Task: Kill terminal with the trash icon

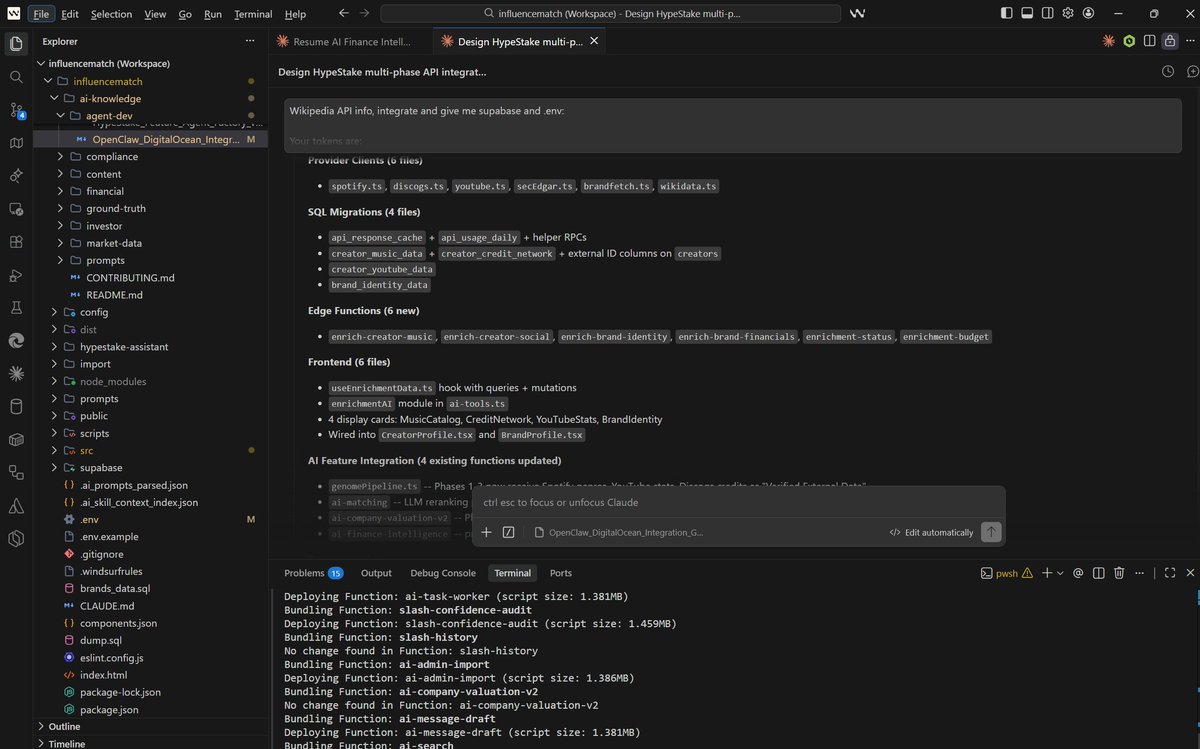Action: click(1119, 573)
